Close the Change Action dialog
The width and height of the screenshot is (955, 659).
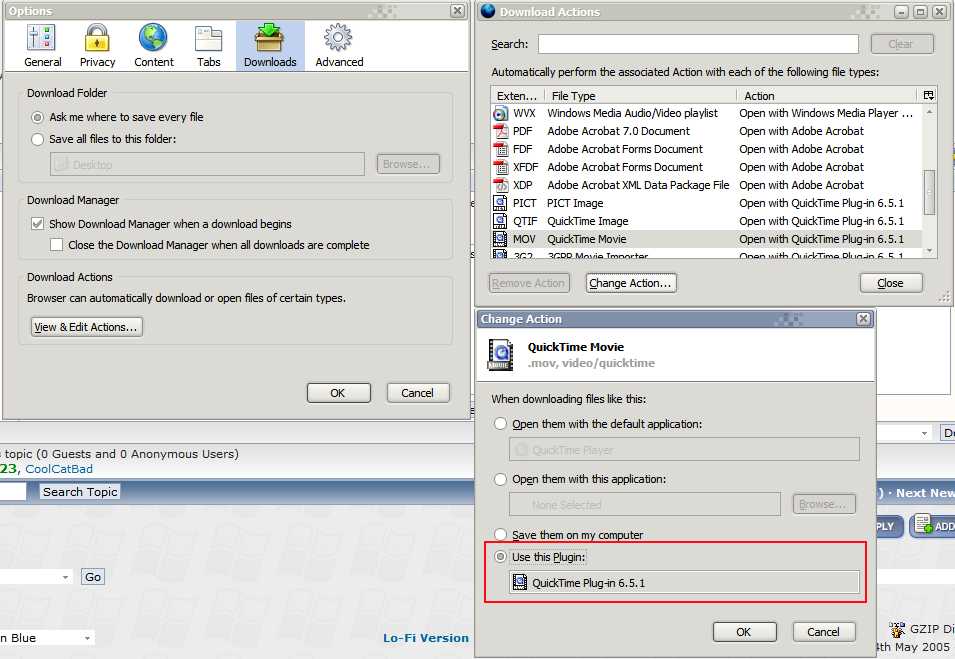863,319
